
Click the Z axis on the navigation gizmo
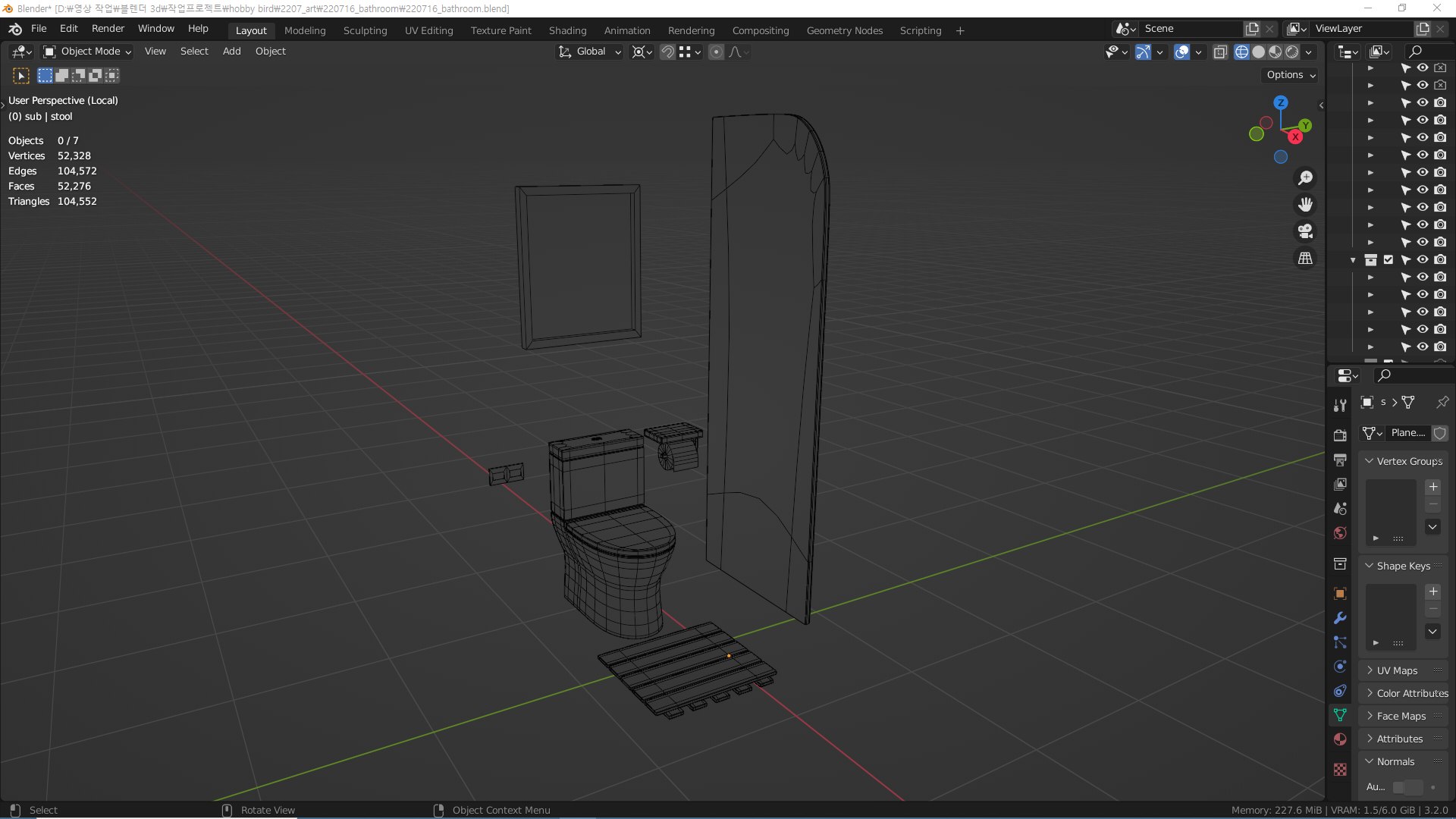click(x=1281, y=102)
